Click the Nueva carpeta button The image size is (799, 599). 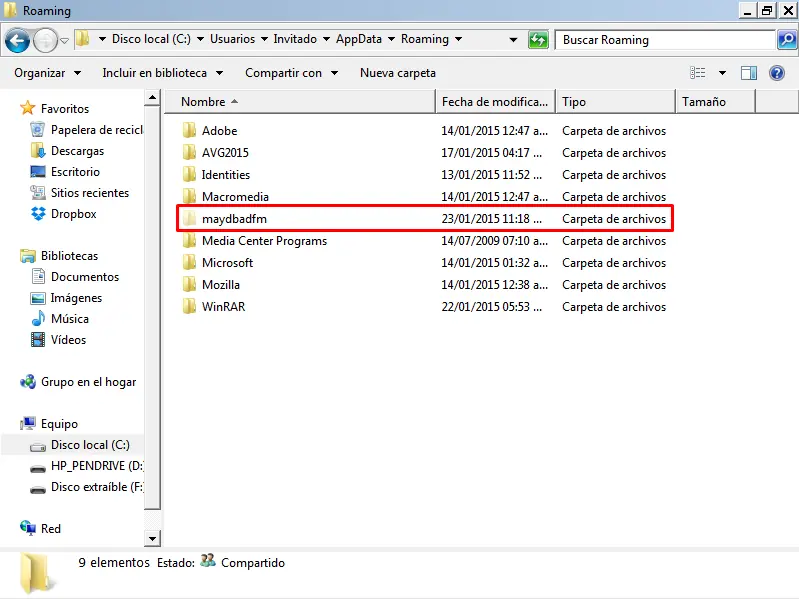[x=398, y=73]
